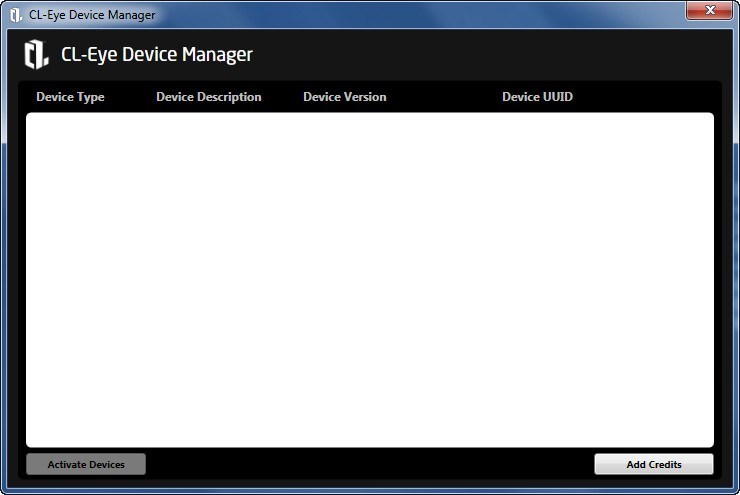Click the CL-Eye Device Manager heading text
The image size is (740, 495).
[x=157, y=55]
